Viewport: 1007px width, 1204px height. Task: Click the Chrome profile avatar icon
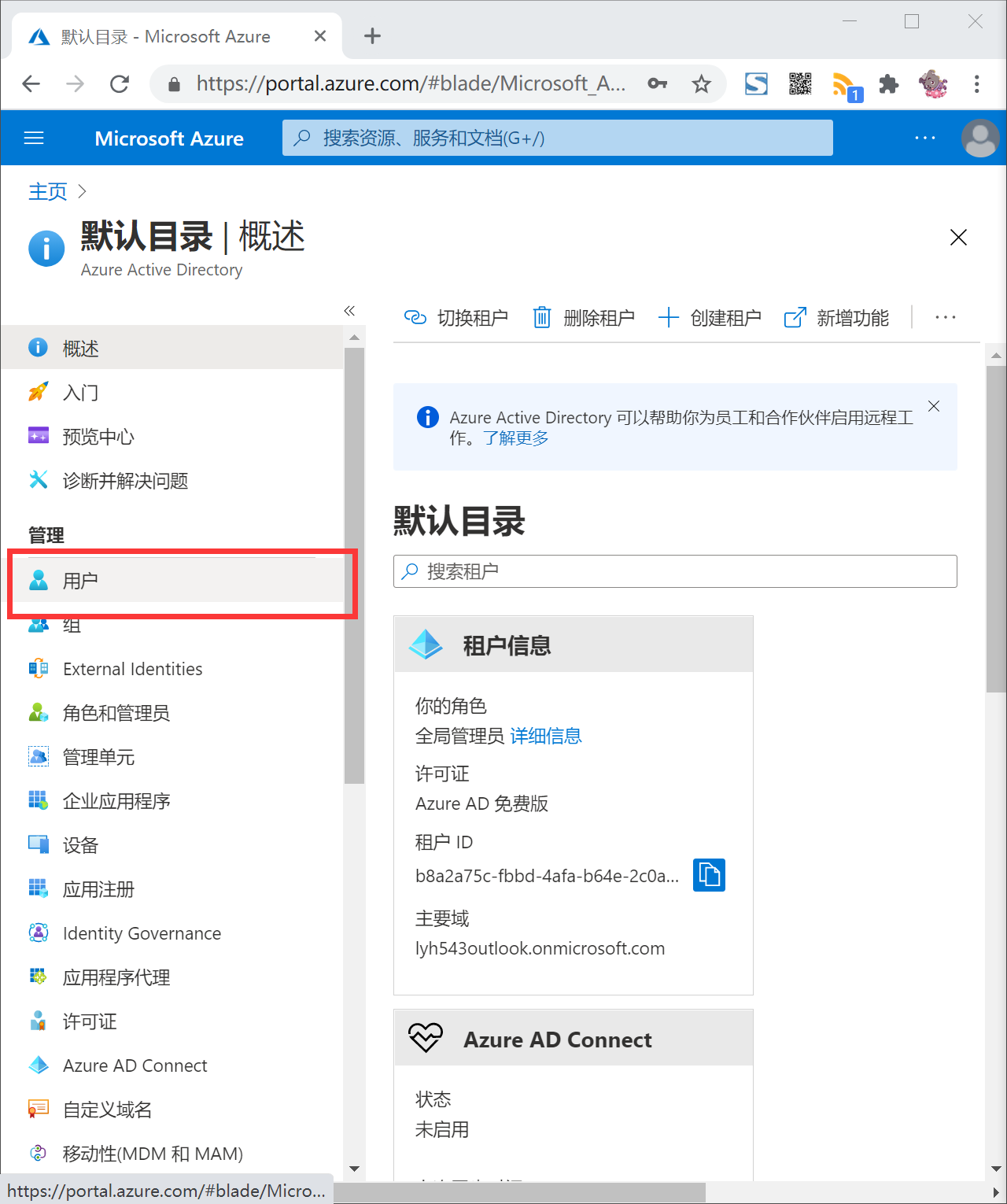pos(933,83)
